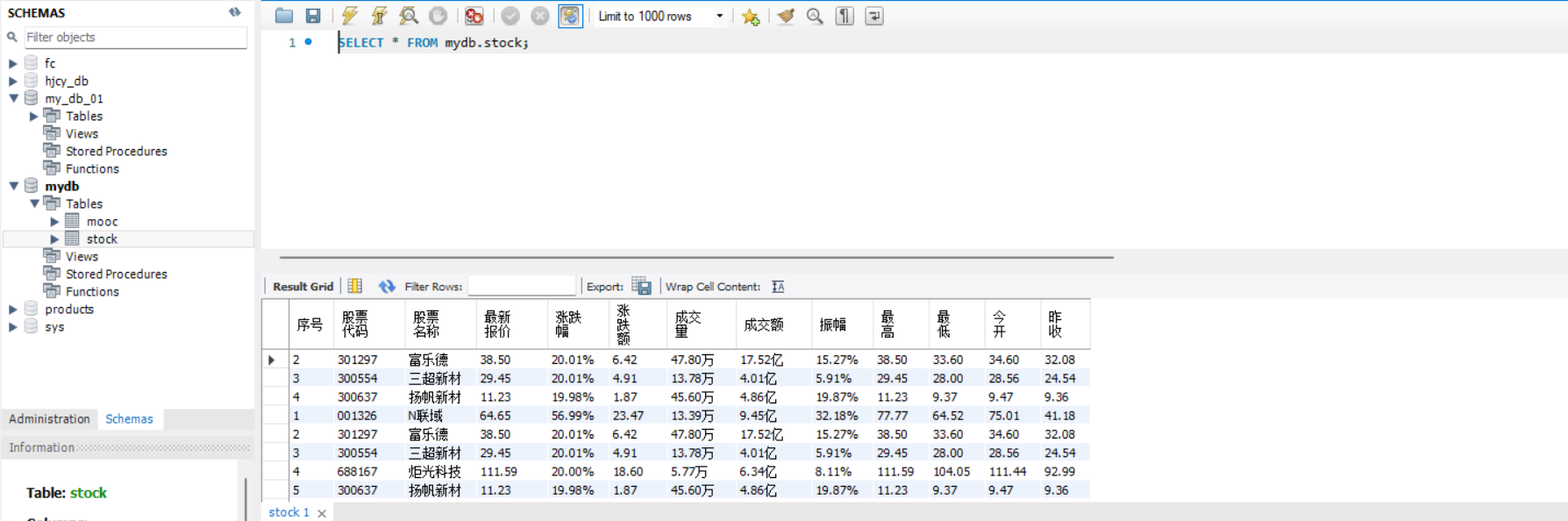The height and width of the screenshot is (521, 1568).
Task: Run Explain plan with the magnifier-lightning icon
Action: click(408, 16)
